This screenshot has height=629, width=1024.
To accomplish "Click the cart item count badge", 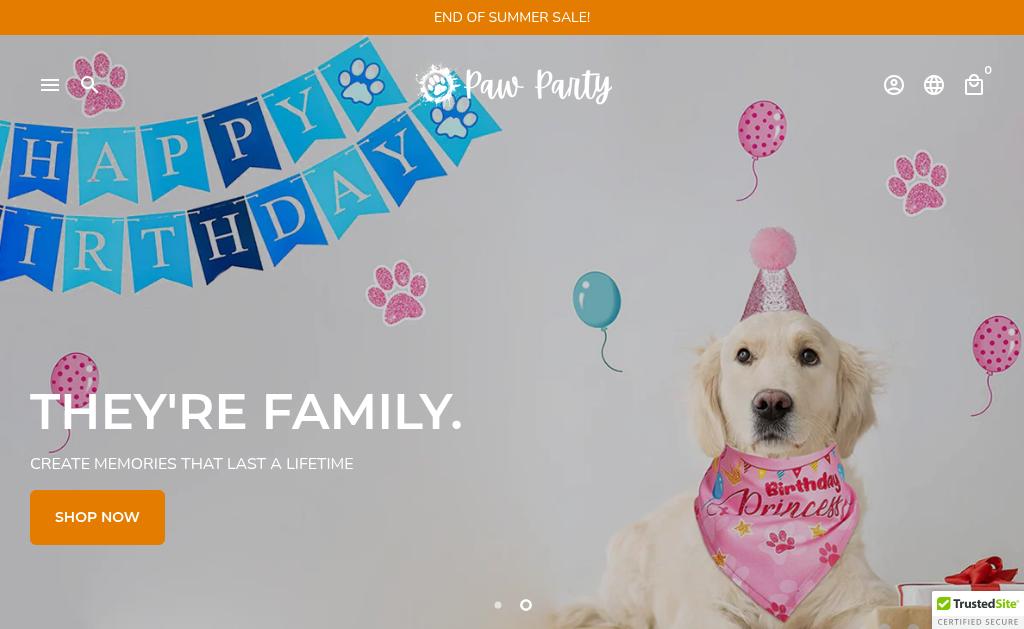I will coord(988,70).
